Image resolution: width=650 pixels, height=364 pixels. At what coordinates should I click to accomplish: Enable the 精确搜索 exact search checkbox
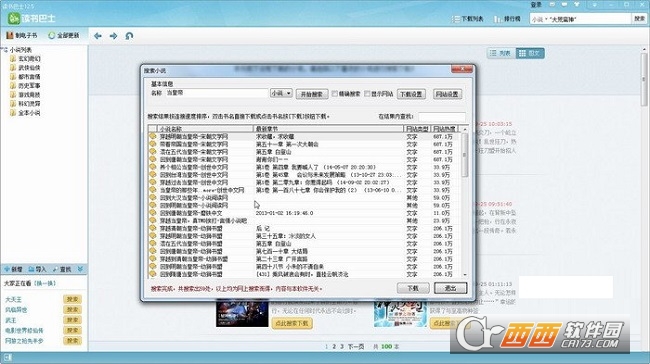335,94
